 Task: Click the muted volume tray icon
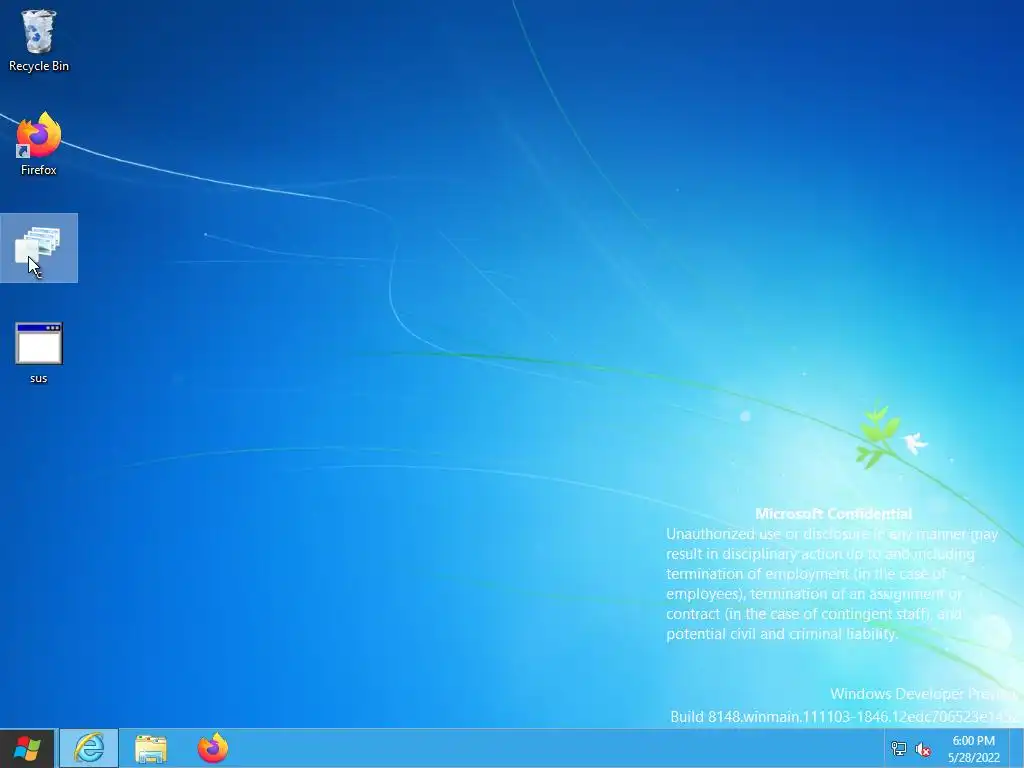[923, 749]
